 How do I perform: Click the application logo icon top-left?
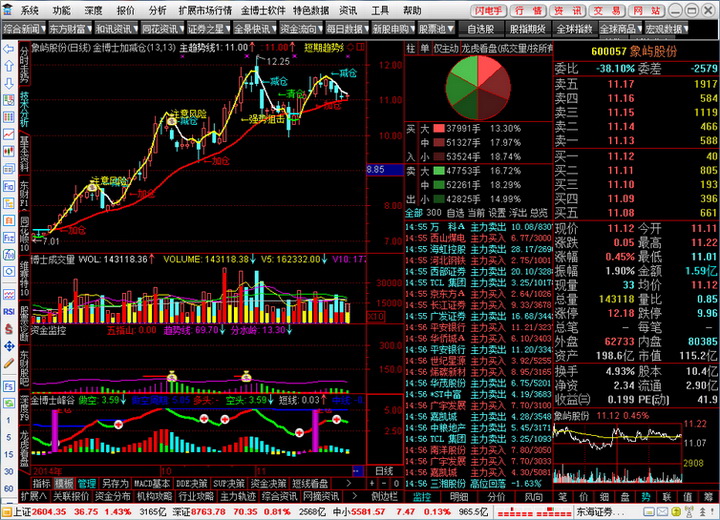(x=8, y=10)
